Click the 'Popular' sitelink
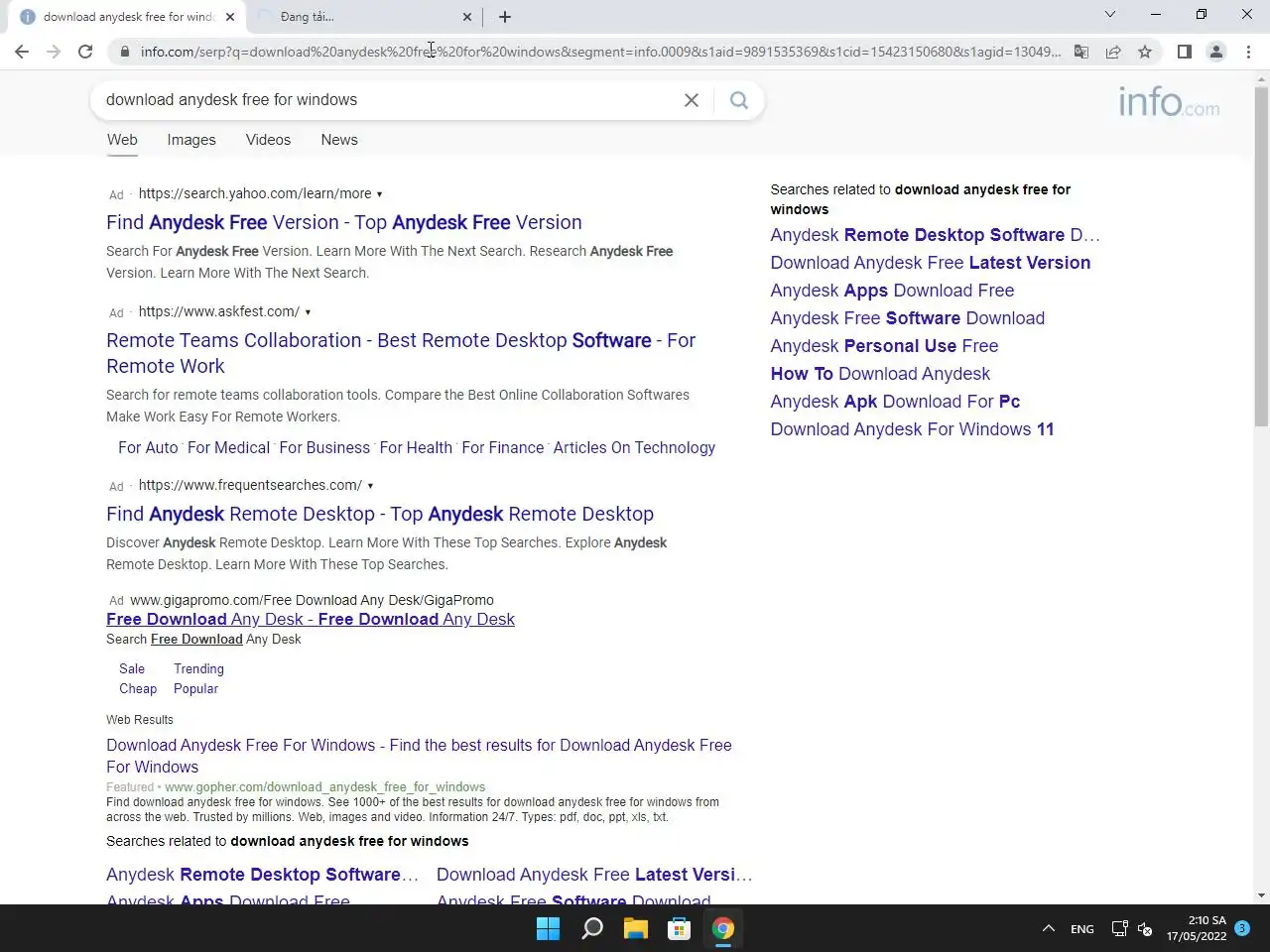This screenshot has width=1270, height=952. (x=195, y=689)
